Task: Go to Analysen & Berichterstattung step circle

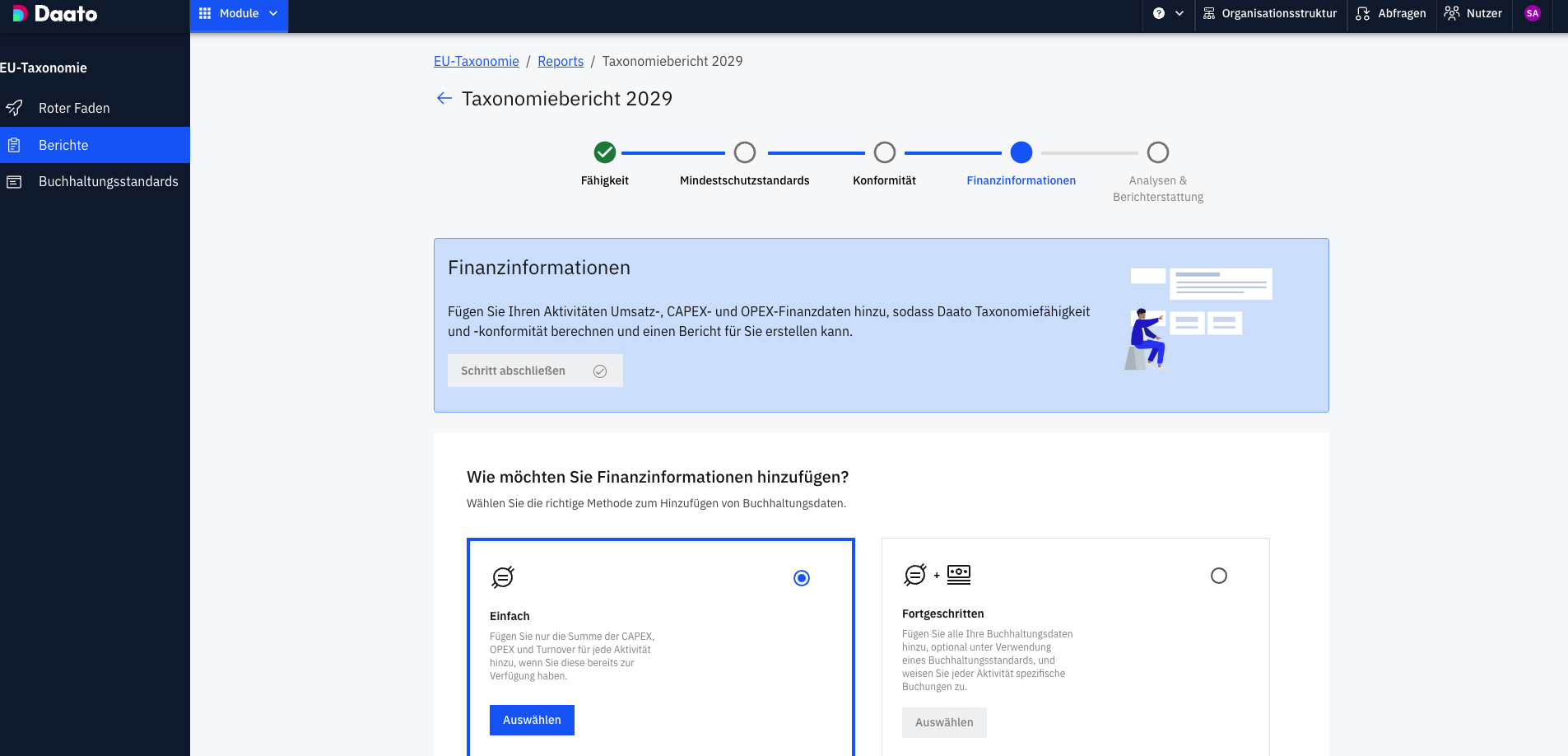Action: tap(1158, 152)
